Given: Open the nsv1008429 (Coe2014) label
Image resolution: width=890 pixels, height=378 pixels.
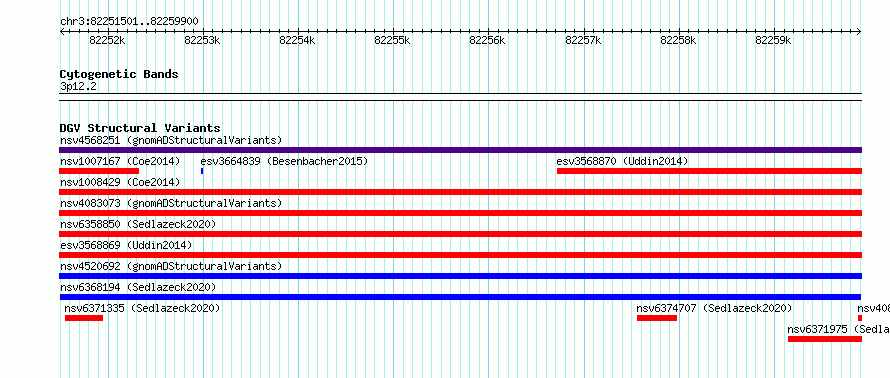Looking at the screenshot, I should tap(120, 182).
